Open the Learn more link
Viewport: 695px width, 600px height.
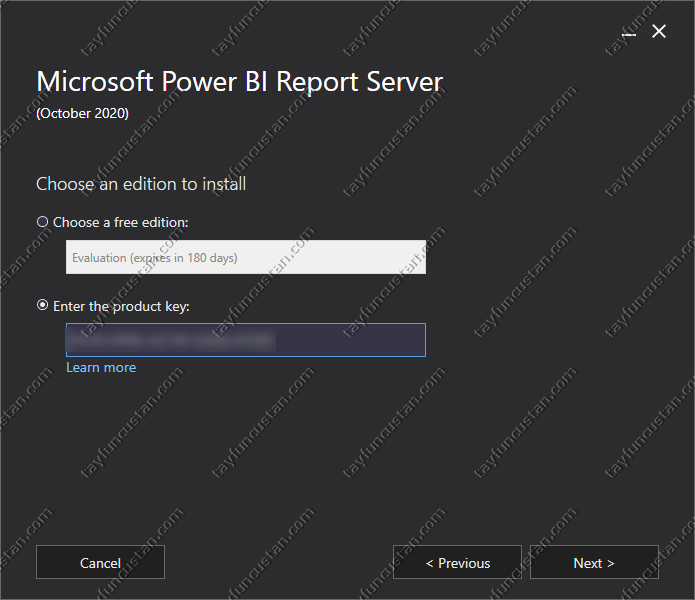tap(101, 367)
